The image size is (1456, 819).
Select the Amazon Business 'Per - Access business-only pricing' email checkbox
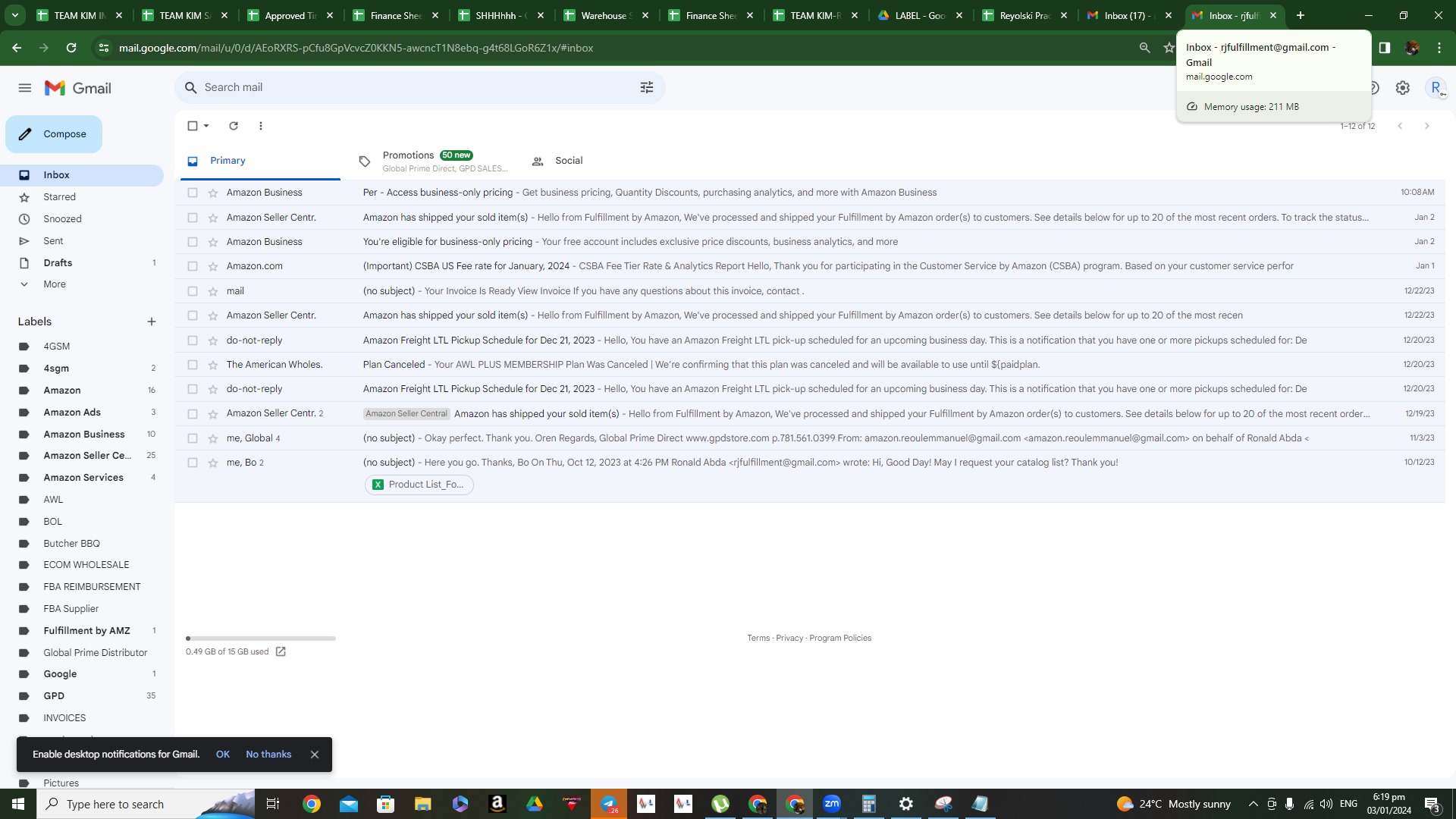pyautogui.click(x=193, y=193)
